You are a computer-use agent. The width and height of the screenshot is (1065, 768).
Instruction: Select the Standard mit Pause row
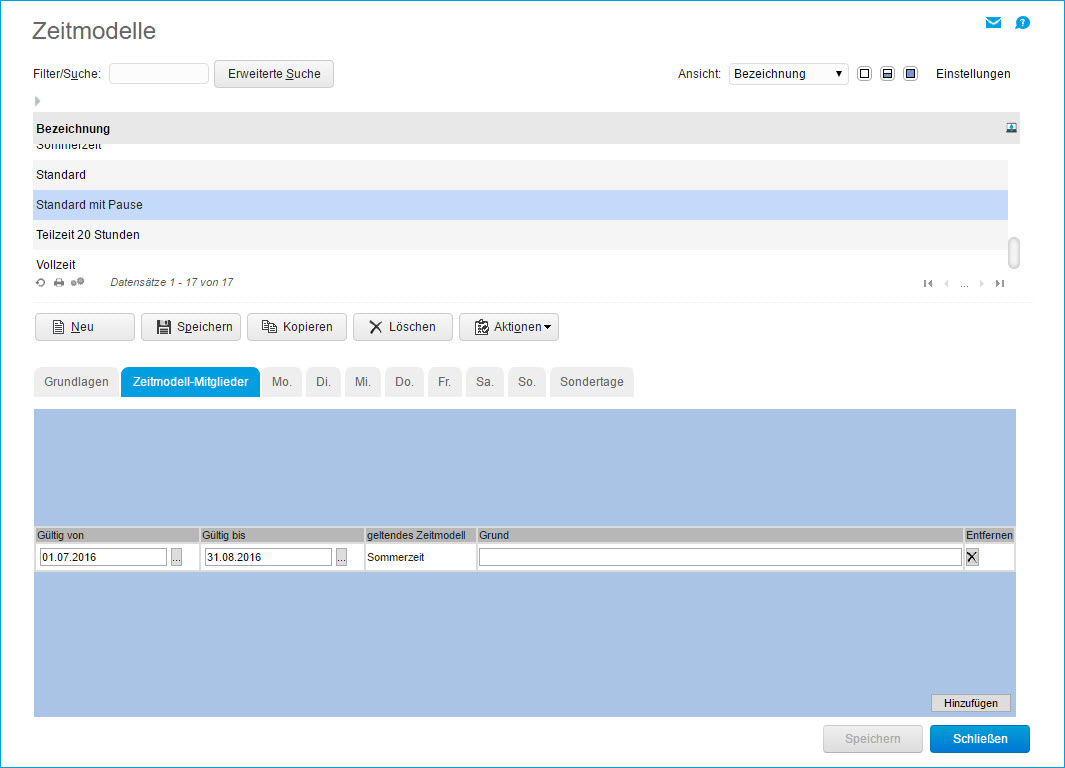point(520,204)
